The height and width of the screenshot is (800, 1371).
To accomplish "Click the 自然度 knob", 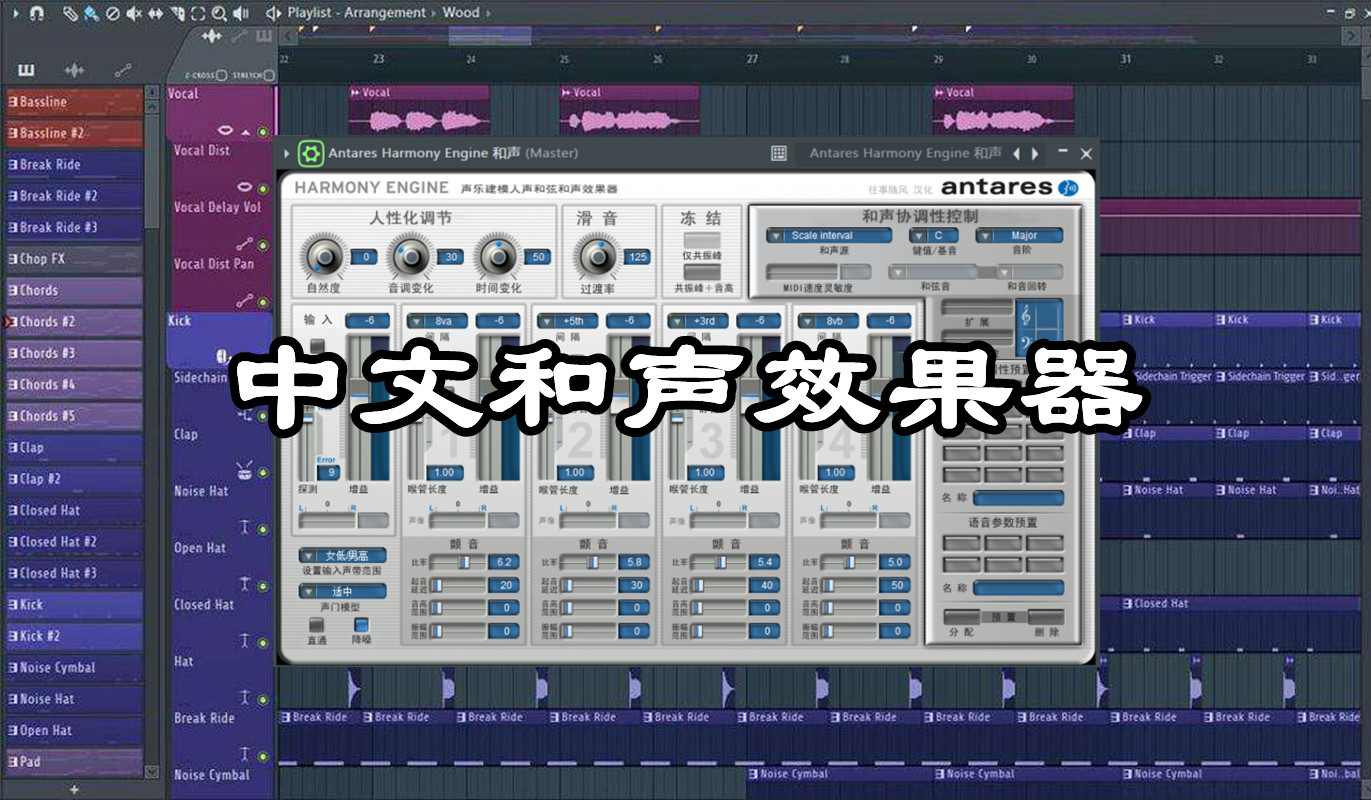I will point(323,257).
